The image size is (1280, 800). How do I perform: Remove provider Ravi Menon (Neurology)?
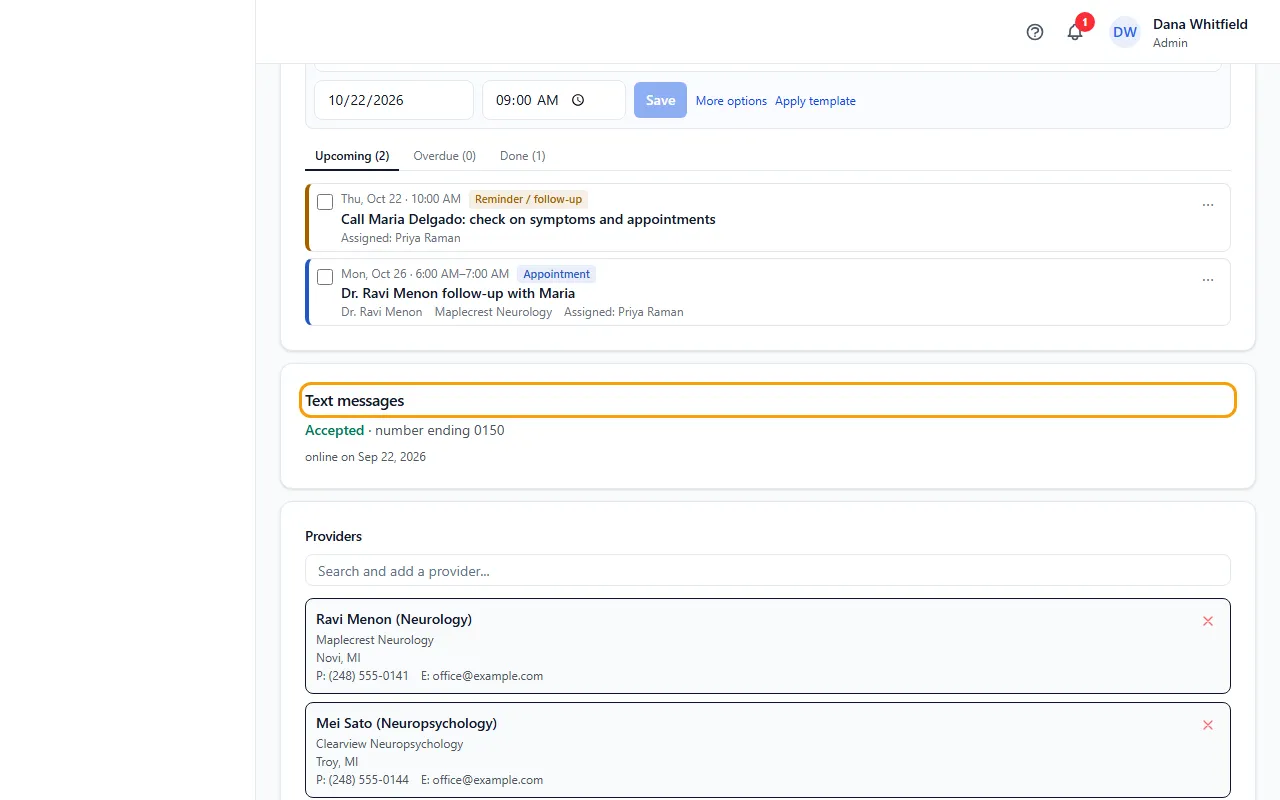(1208, 621)
